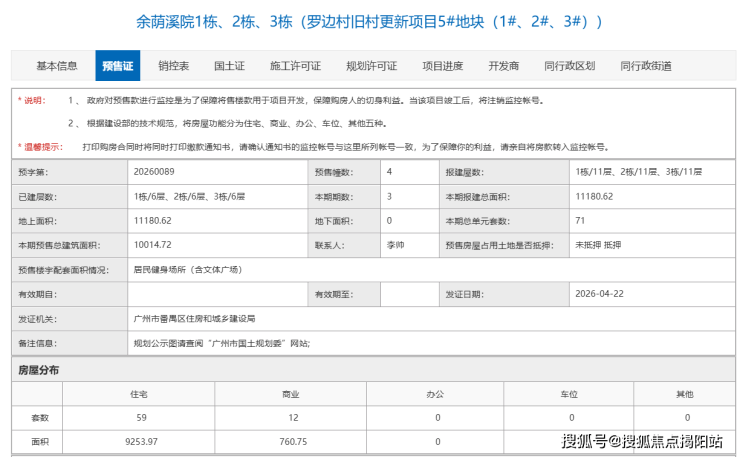Click the 备注信息 text about 规划公示图
Image resolution: width=740 pixels, height=457 pixels.
(x=222, y=343)
